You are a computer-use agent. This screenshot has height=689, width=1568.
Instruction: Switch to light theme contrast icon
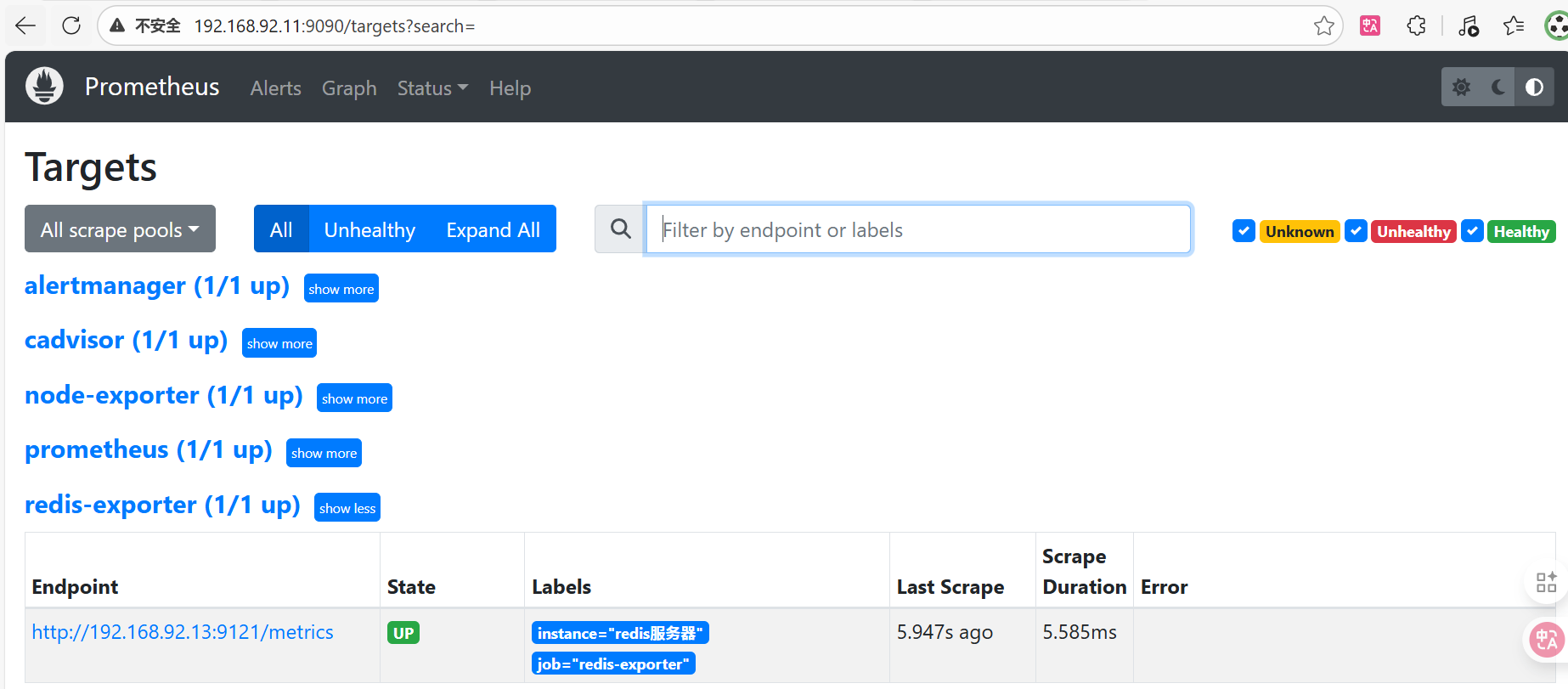pos(1534,87)
